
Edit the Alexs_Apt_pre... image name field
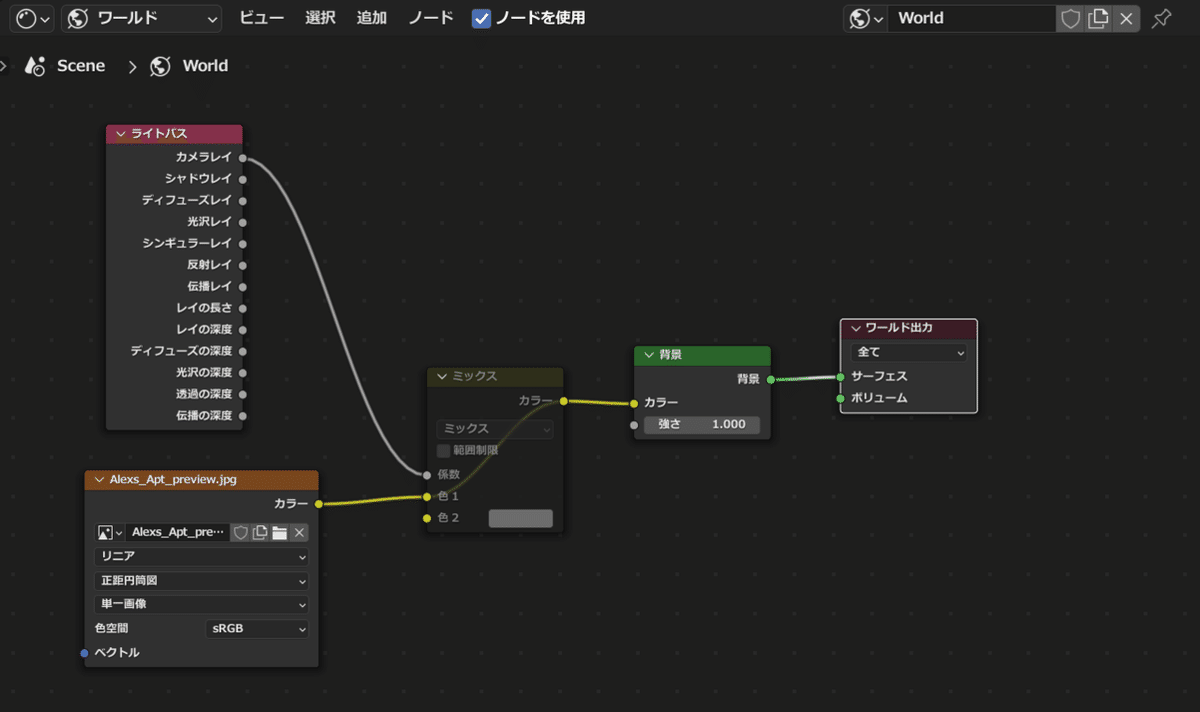tap(178, 533)
